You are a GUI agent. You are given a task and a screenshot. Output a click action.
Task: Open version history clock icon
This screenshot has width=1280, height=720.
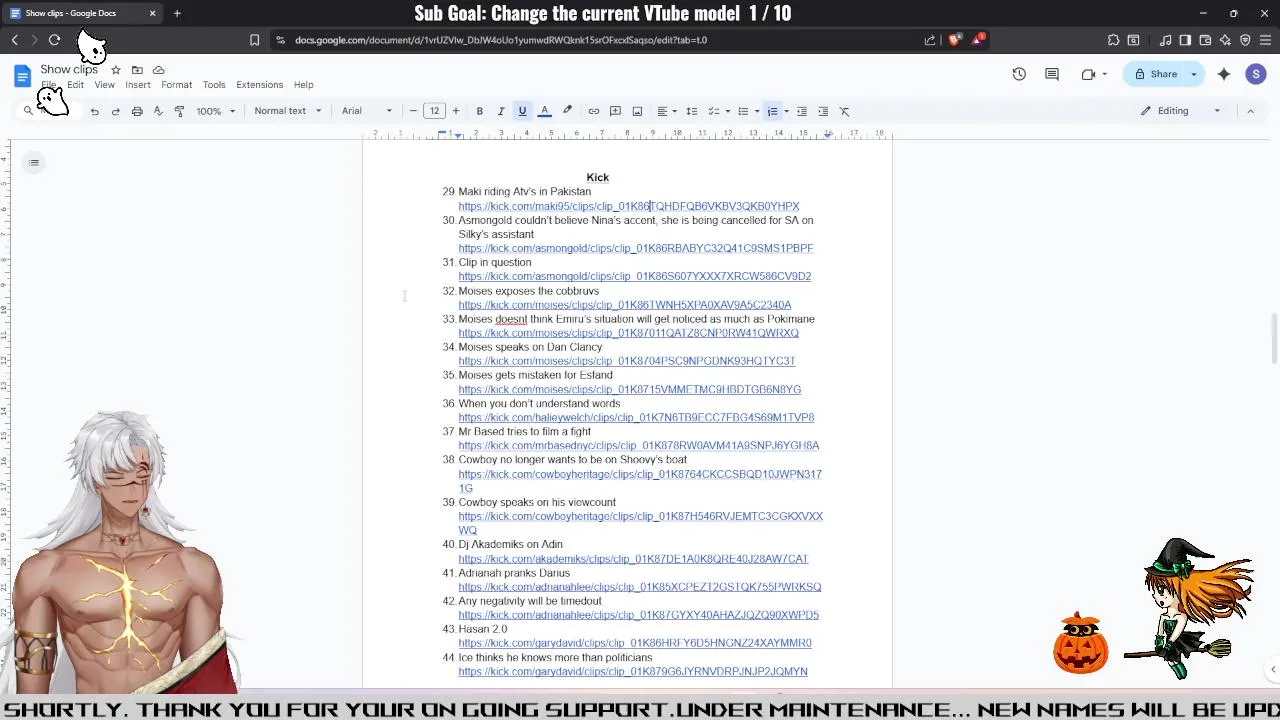click(1019, 74)
